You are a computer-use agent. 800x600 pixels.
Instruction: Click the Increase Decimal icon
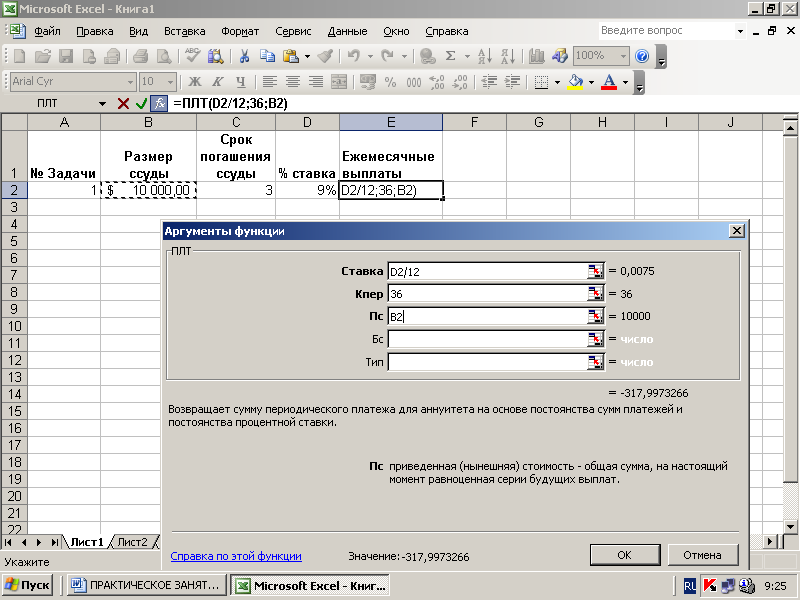(x=437, y=82)
